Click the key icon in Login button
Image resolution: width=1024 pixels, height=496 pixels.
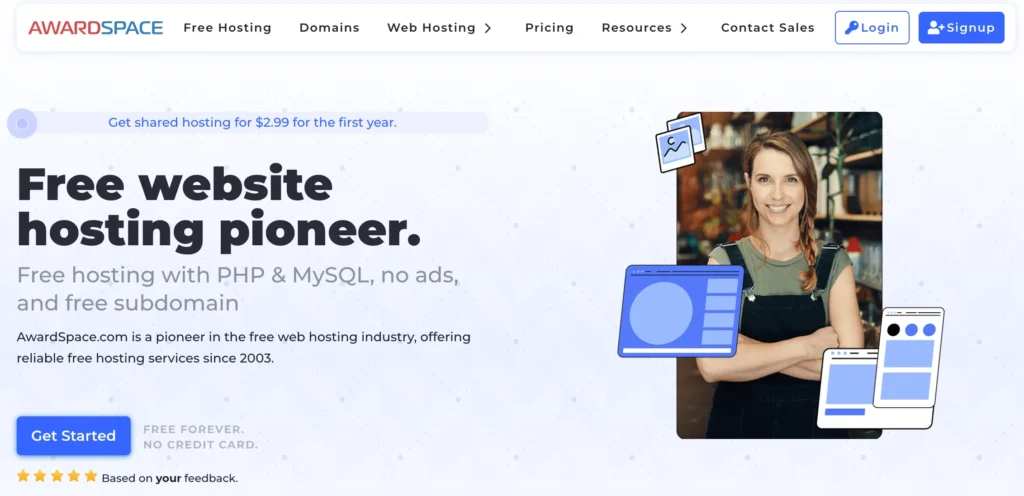[852, 27]
